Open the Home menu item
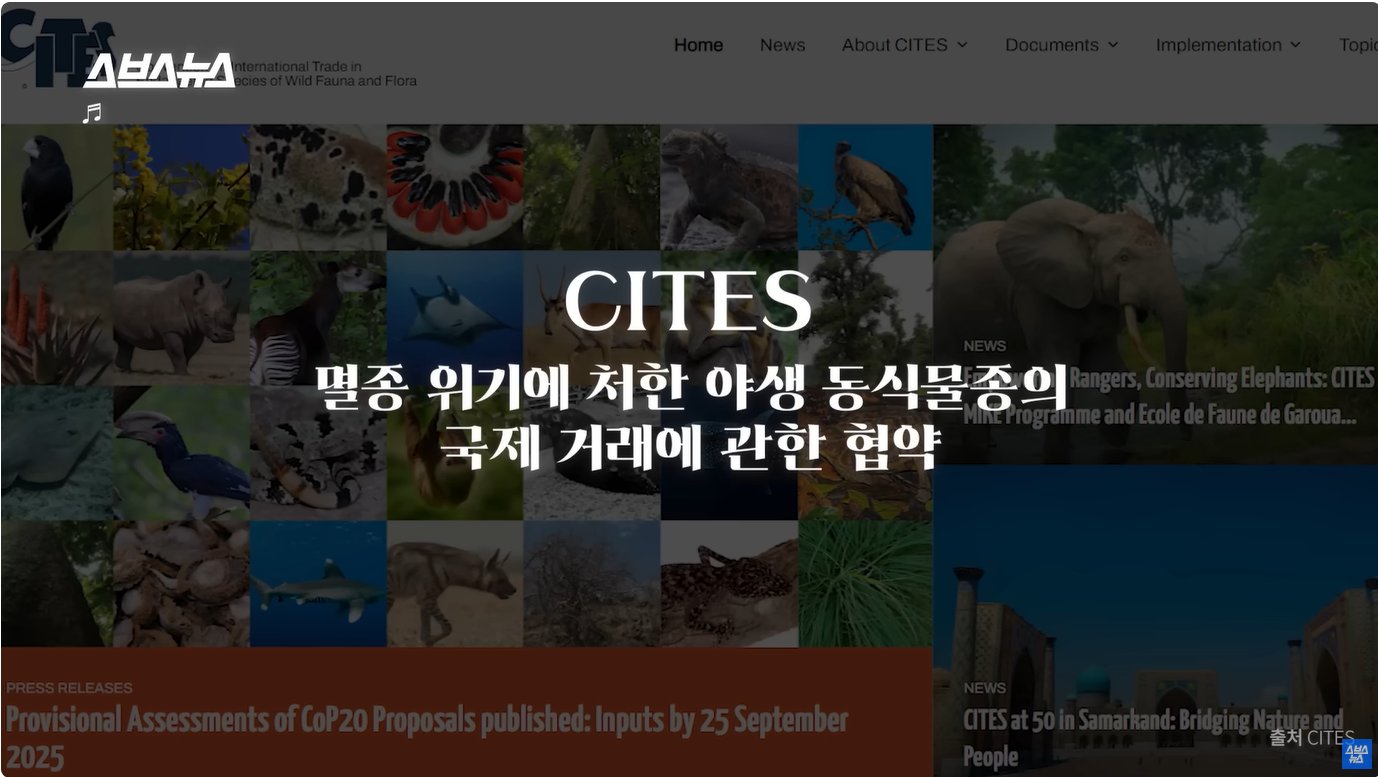This screenshot has width=1378, height=777. (x=698, y=45)
